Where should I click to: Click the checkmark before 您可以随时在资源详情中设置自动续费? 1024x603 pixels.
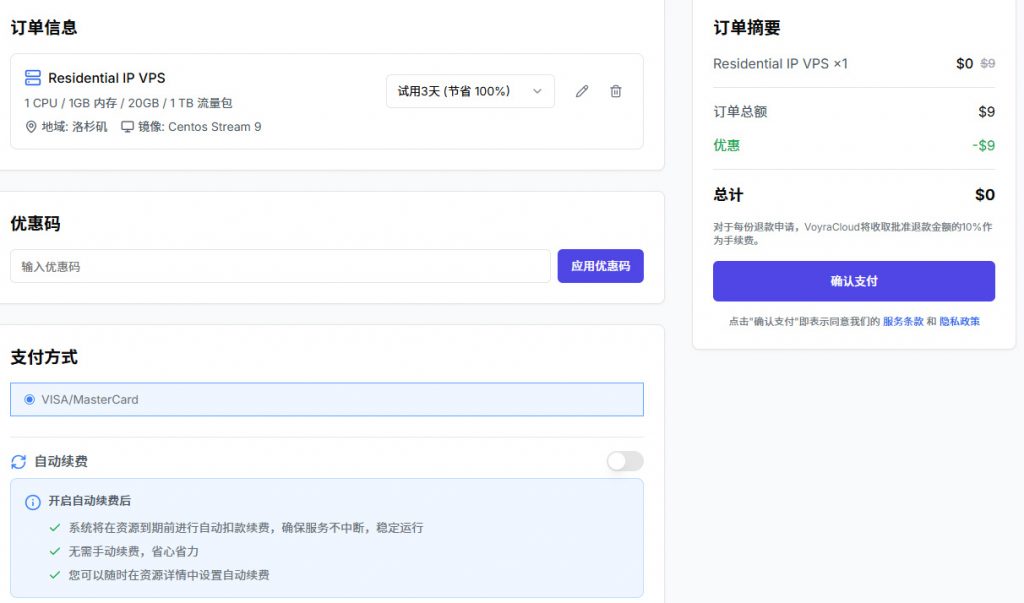coord(53,575)
